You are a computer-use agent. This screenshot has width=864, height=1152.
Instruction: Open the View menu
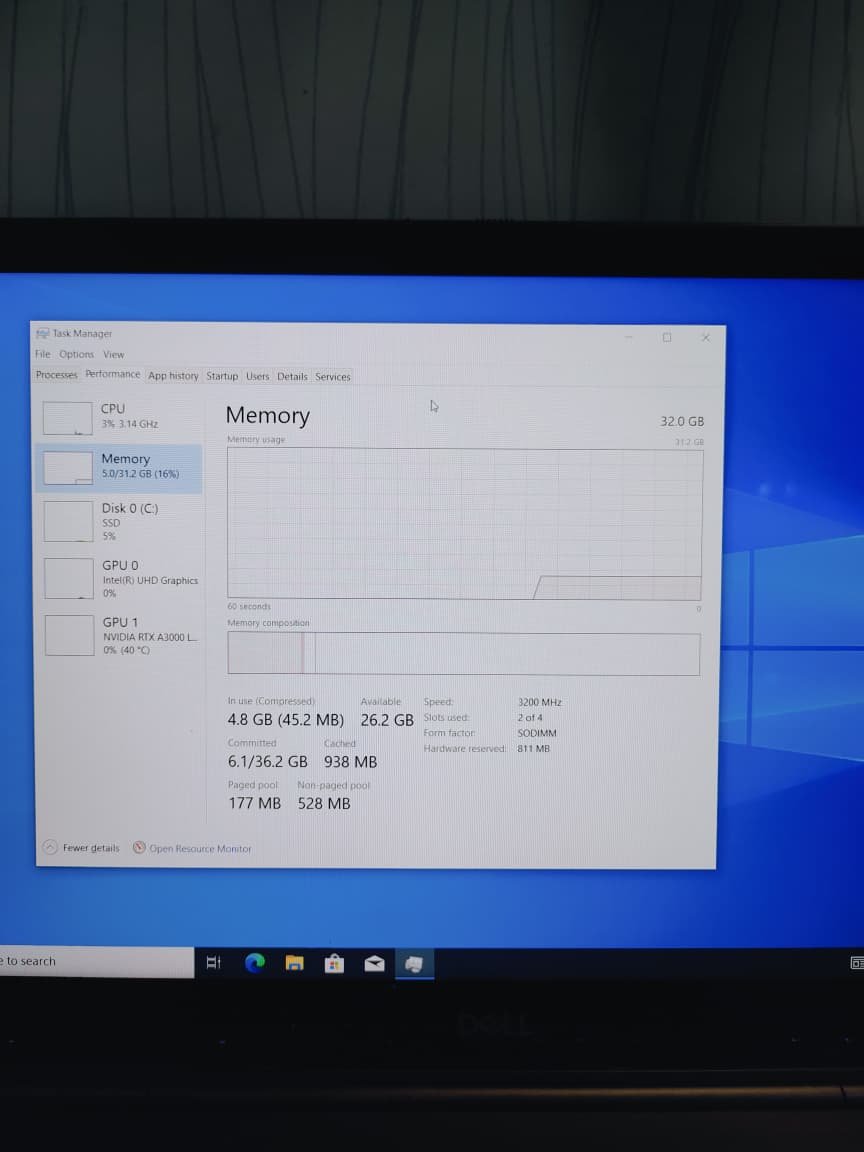[x=113, y=354]
